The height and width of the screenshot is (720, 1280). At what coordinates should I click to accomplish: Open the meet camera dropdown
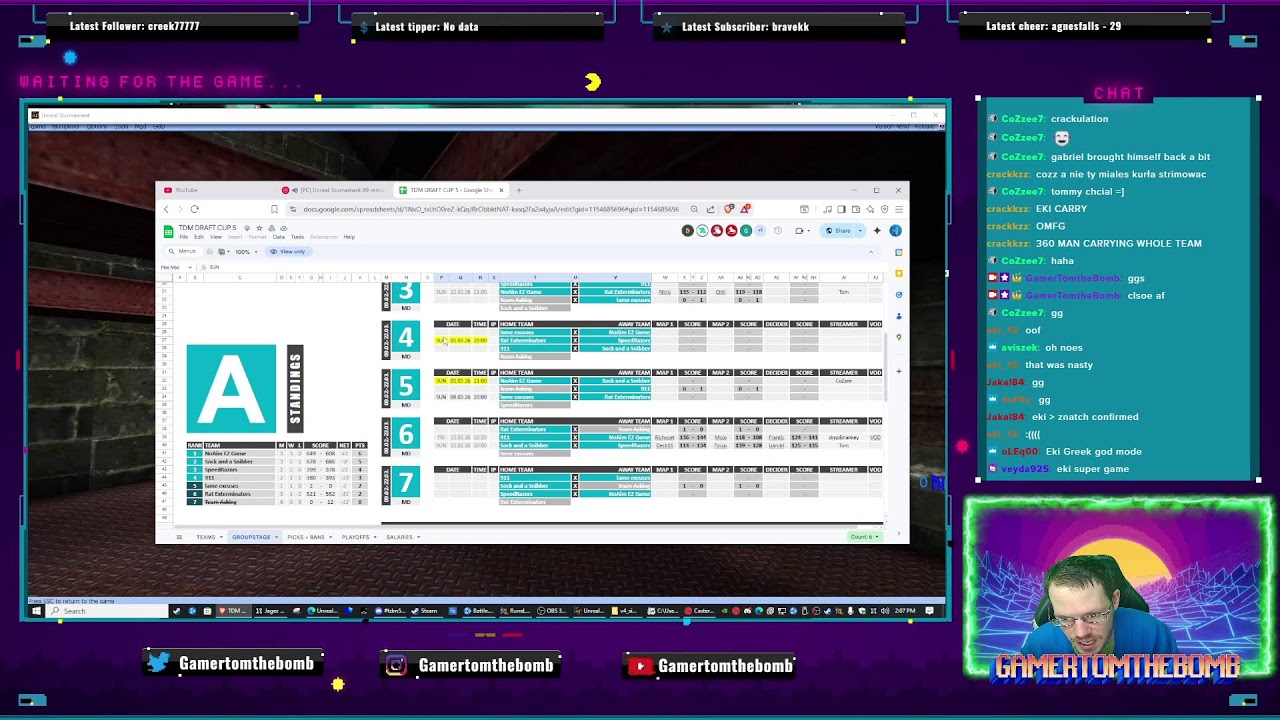pos(801,231)
